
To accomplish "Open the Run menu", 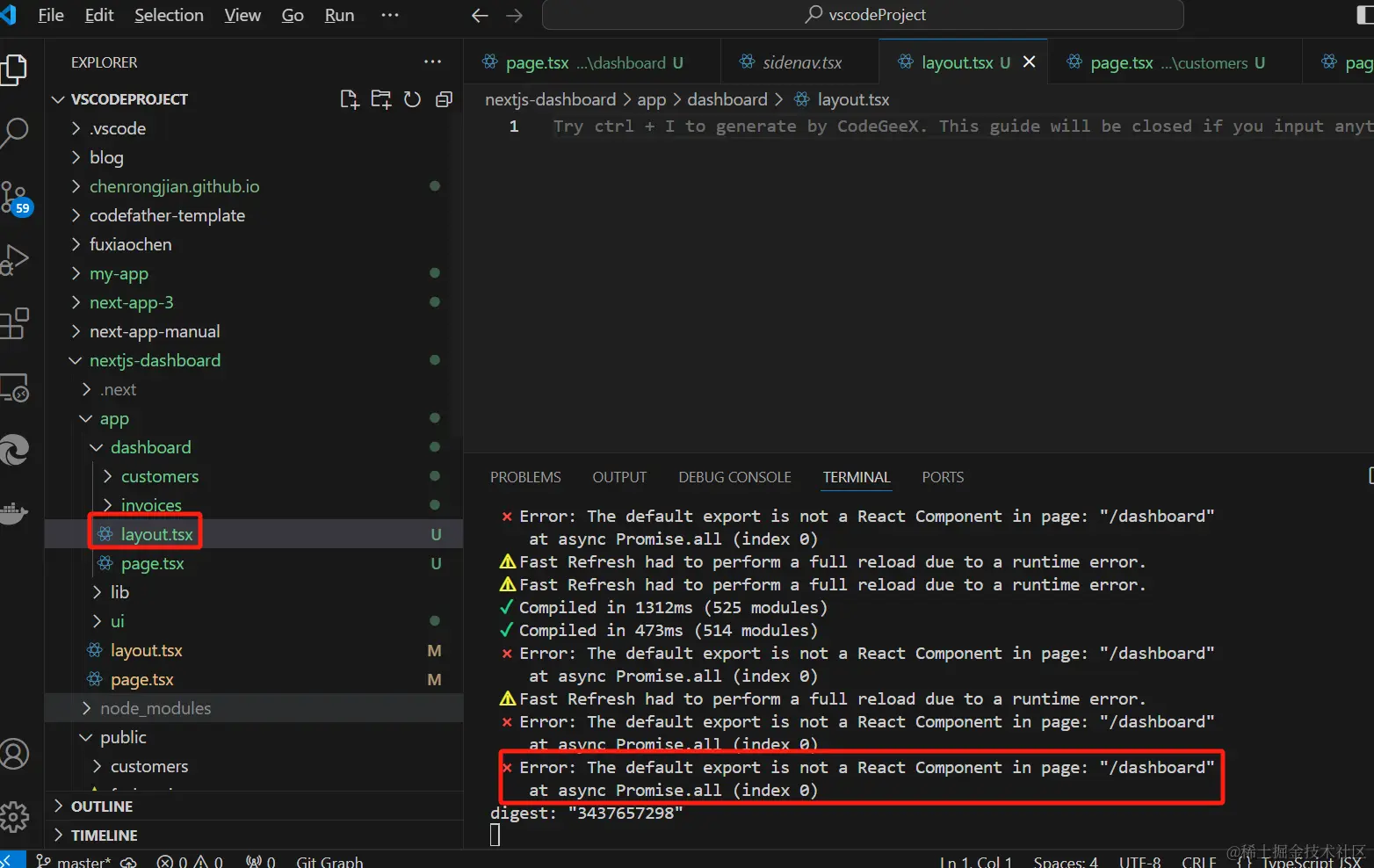I will point(339,16).
